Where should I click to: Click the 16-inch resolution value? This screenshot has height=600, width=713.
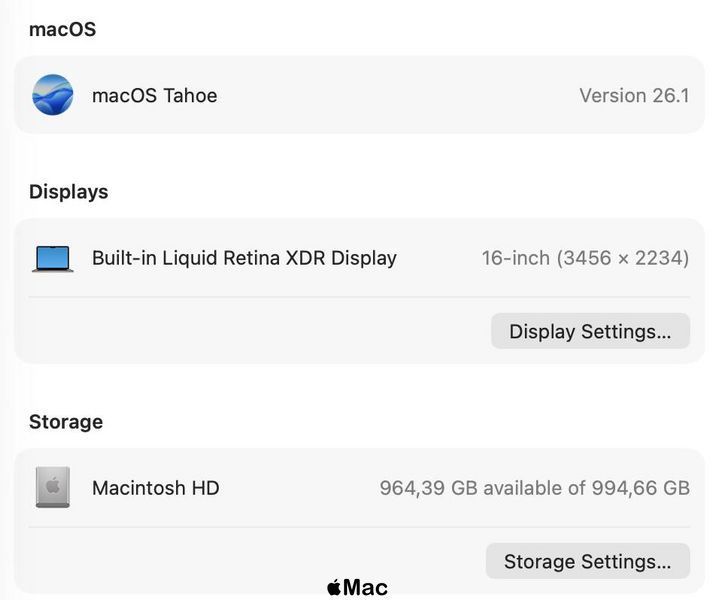586,258
